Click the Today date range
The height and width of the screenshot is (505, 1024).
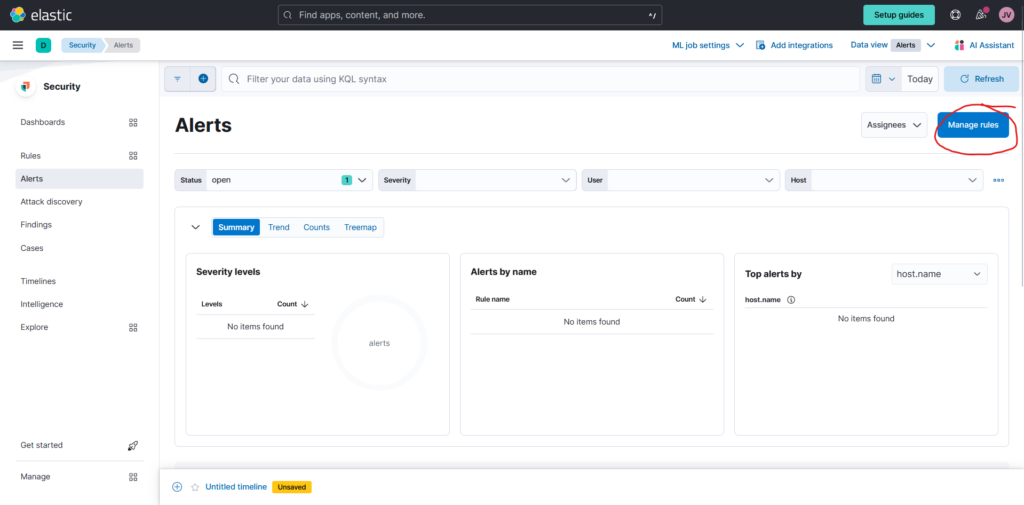point(920,78)
